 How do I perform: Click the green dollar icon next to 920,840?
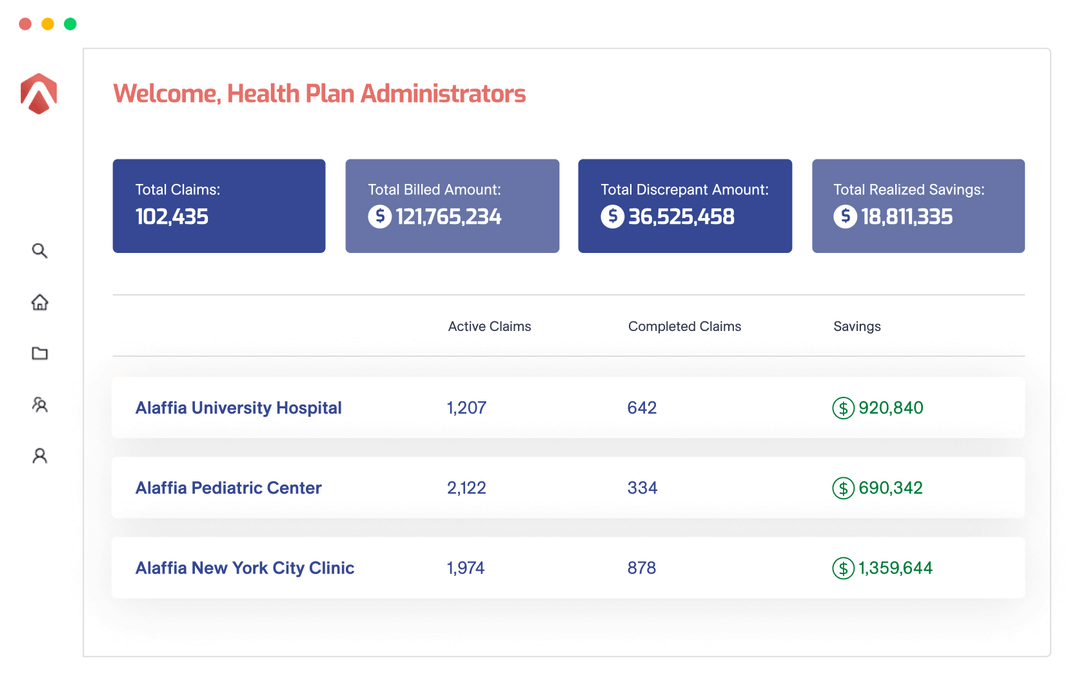coord(843,408)
